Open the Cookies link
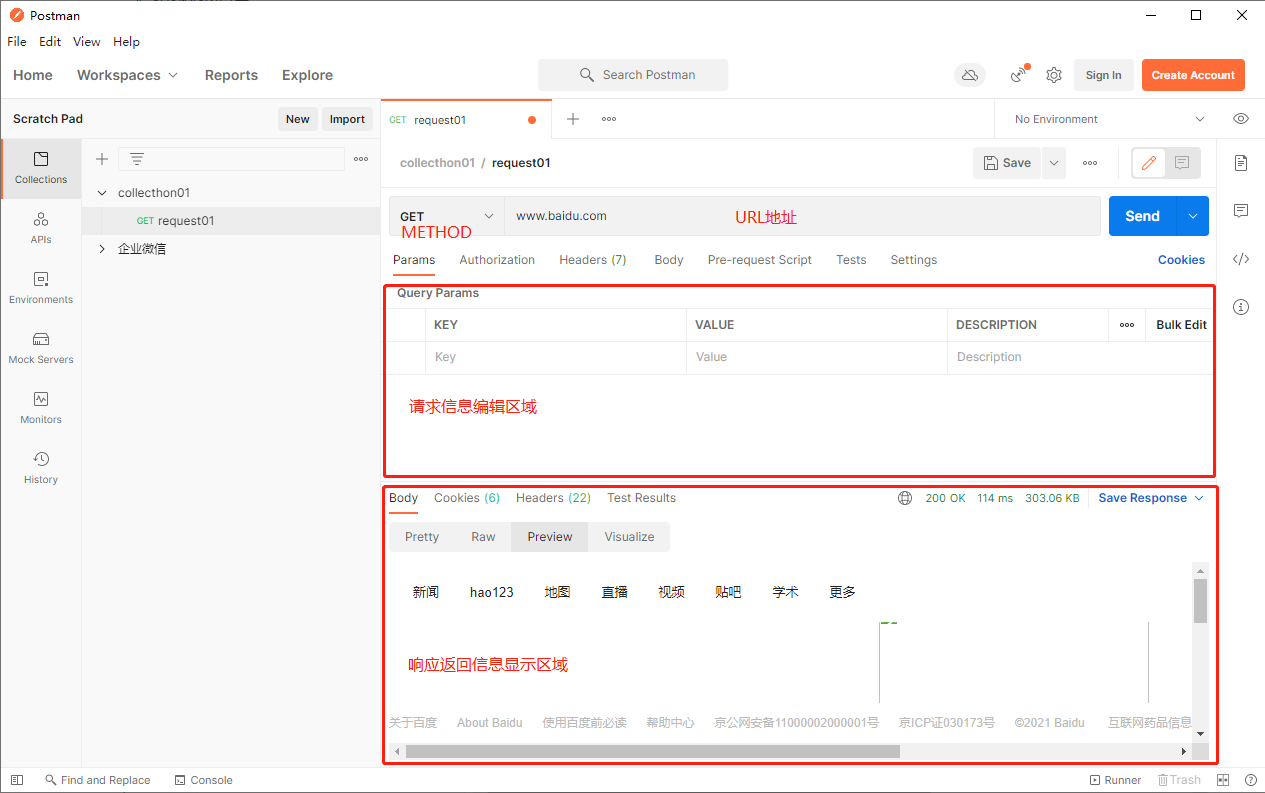1265x793 pixels. coord(1181,260)
